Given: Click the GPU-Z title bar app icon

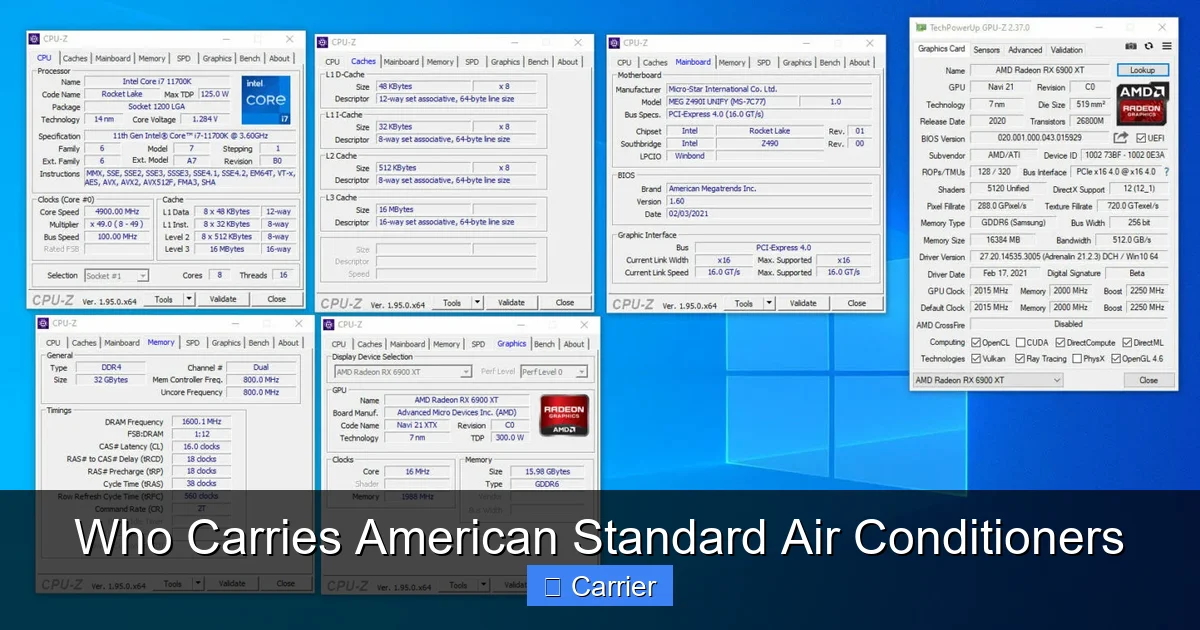Looking at the screenshot, I should pos(921,27).
